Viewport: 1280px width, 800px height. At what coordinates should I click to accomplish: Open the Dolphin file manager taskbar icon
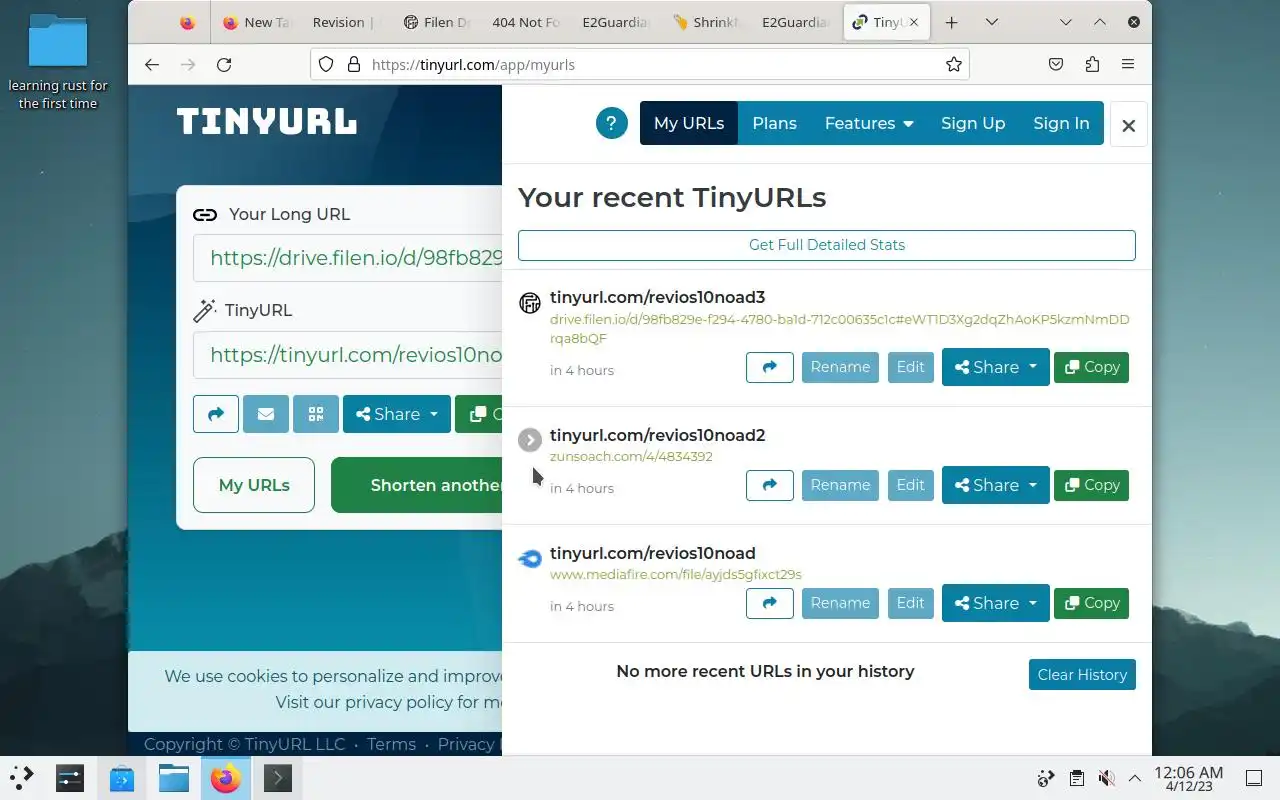coord(173,777)
